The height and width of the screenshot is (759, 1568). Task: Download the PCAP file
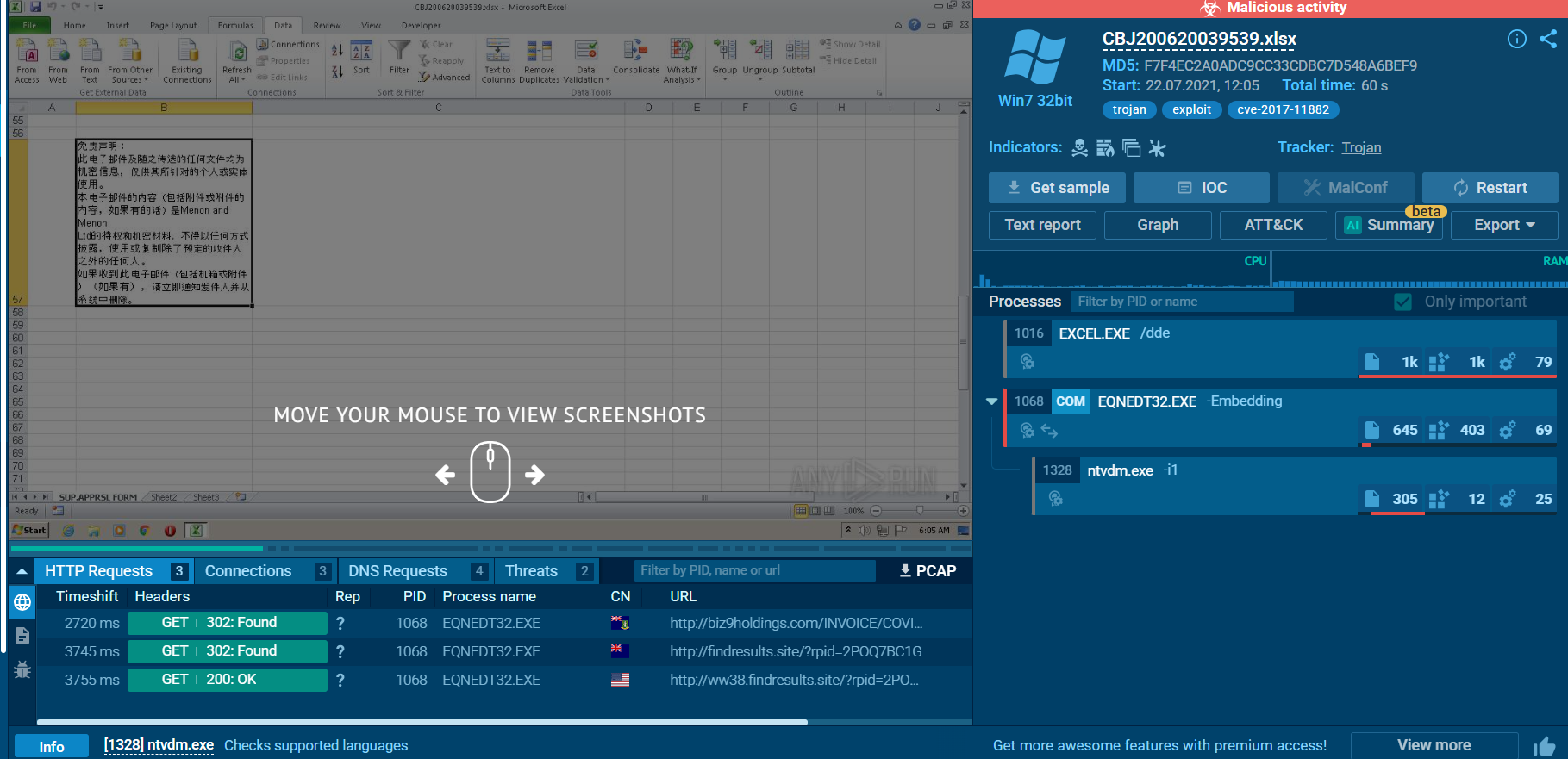[927, 571]
